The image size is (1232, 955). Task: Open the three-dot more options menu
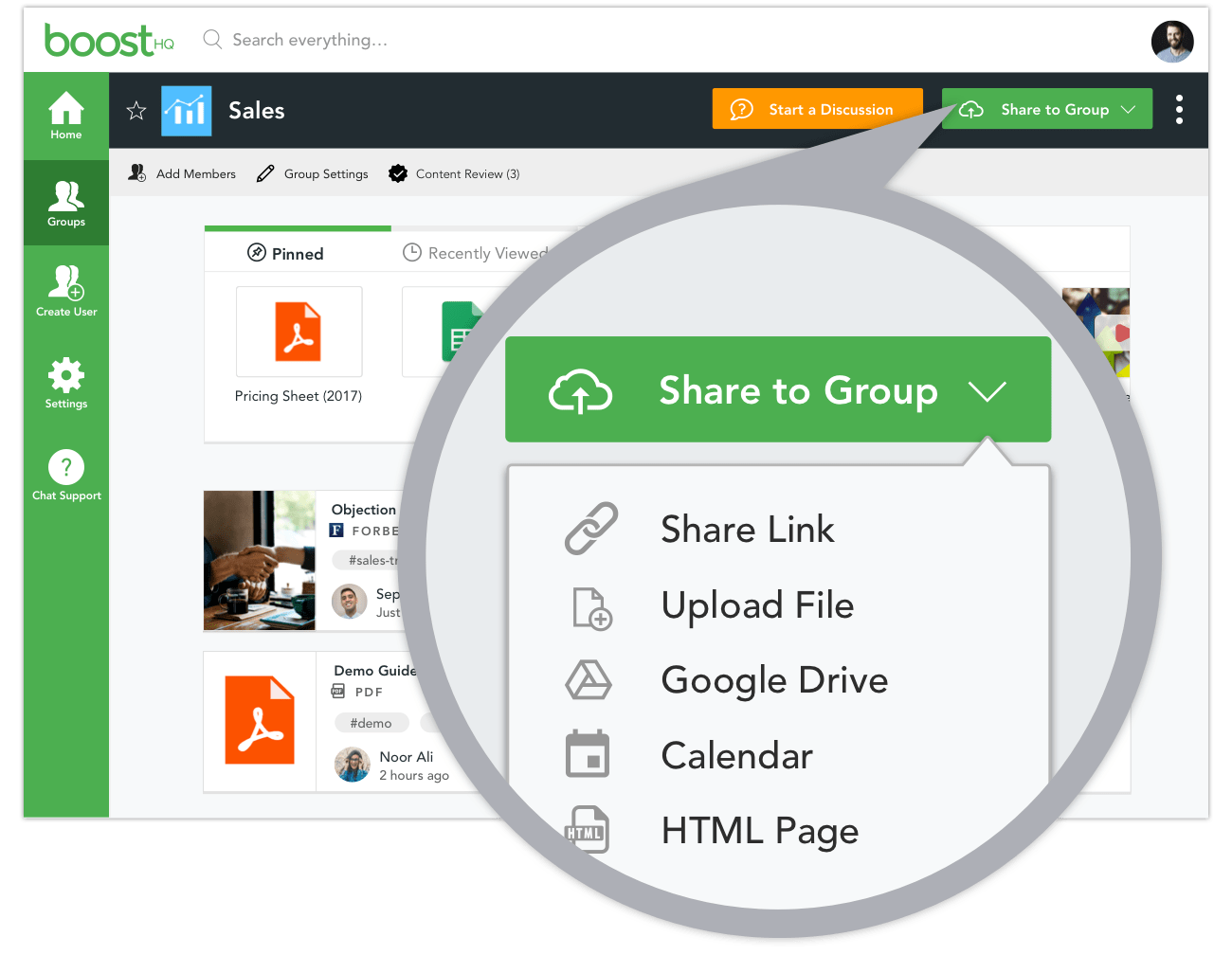(x=1179, y=109)
